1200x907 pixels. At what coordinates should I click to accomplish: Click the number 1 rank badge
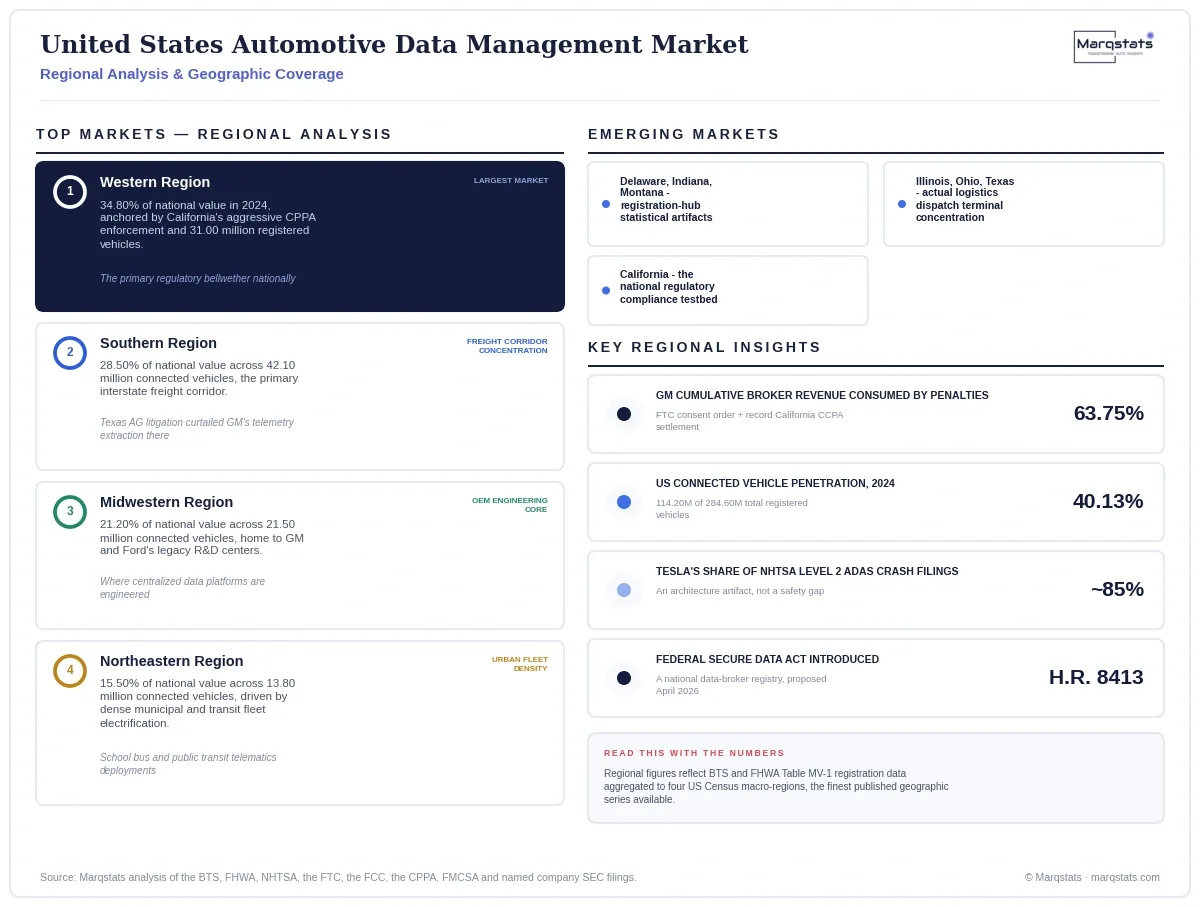click(x=70, y=191)
